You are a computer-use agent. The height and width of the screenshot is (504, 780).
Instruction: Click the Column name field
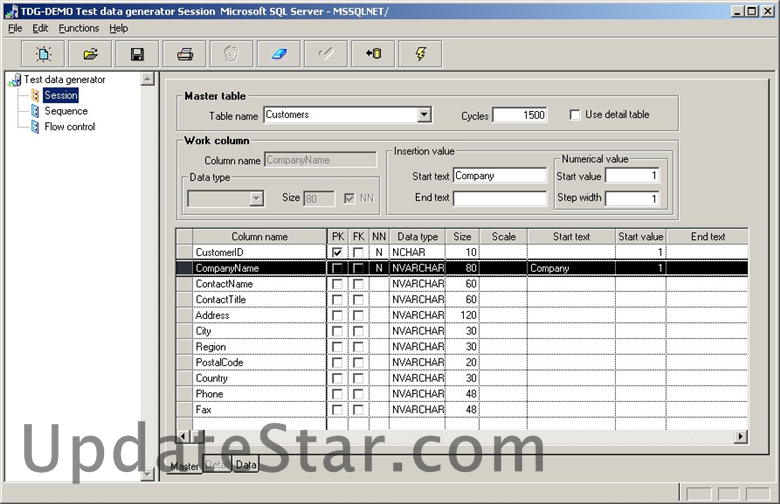click(x=320, y=160)
